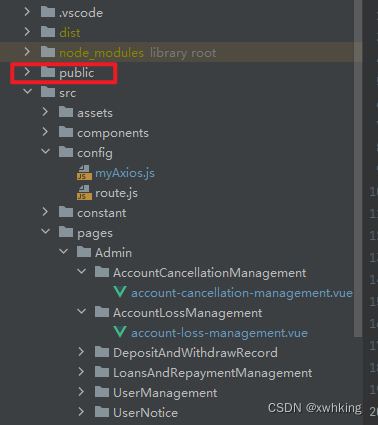The height and width of the screenshot is (425, 378).
Task: Click the assets folder icon
Action: 66,112
